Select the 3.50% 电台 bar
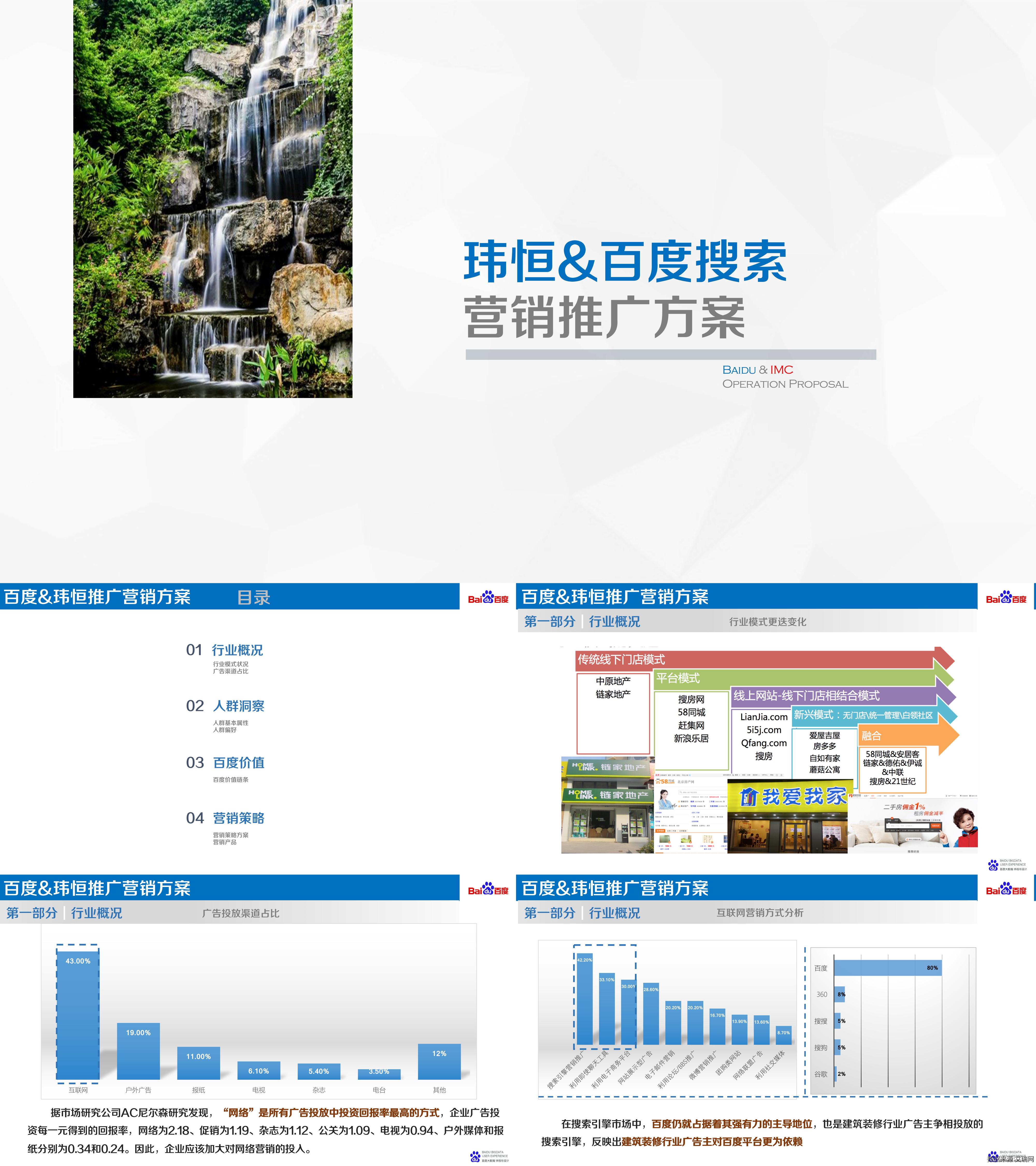The image size is (1036, 1166). coord(379,1074)
